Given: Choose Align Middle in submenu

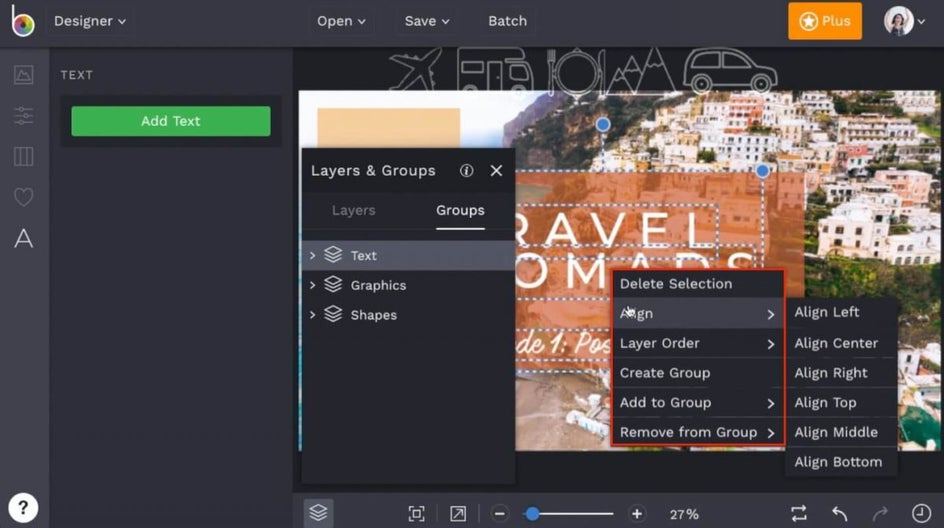Looking at the screenshot, I should click(x=841, y=432).
